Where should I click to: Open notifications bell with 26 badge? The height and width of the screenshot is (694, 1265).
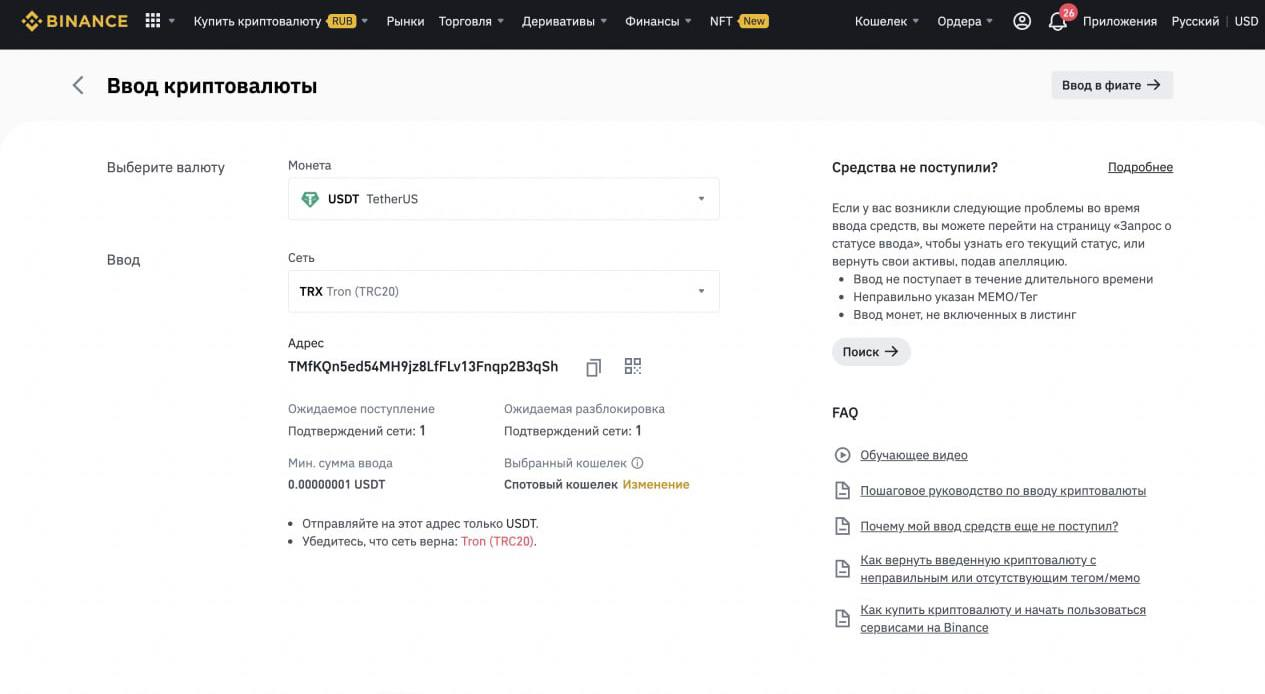(1058, 20)
